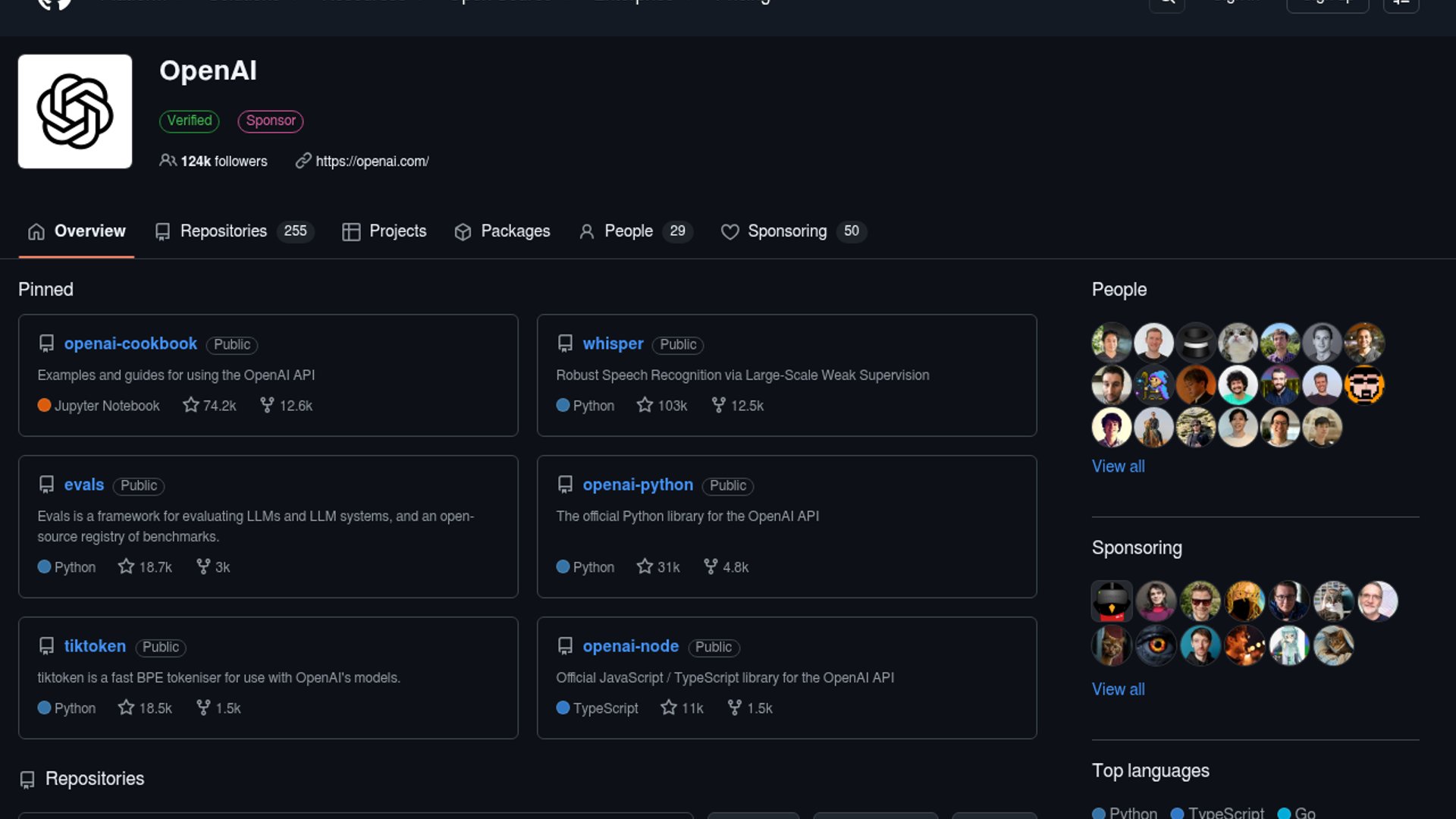Click the Examples and guides description text
Viewport: 1456px width, 819px height.
176,375
